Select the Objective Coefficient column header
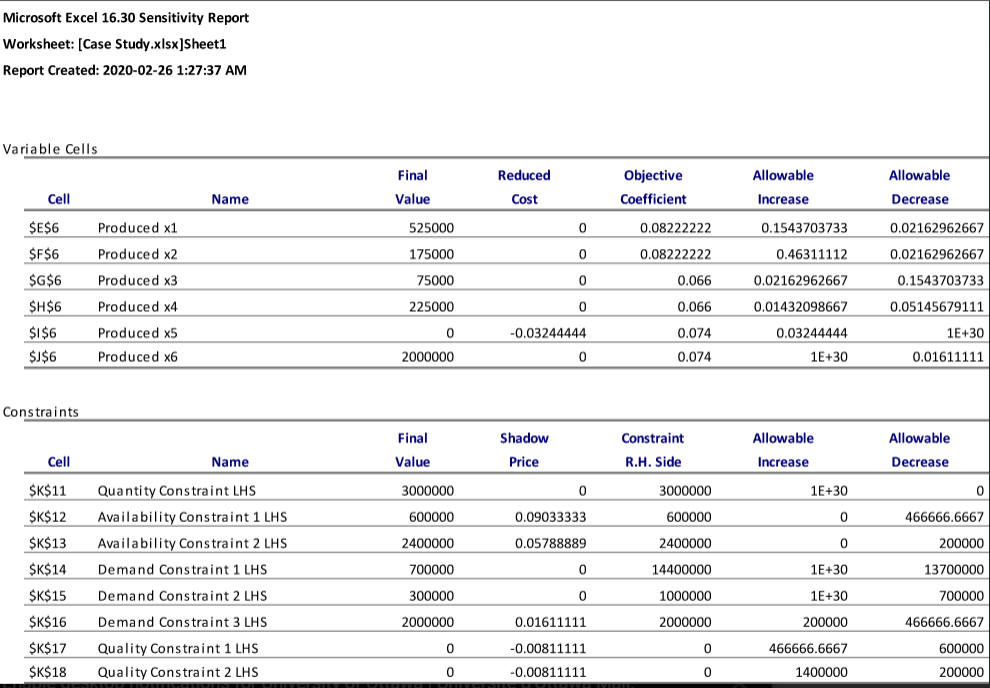990x688 pixels. [x=653, y=187]
